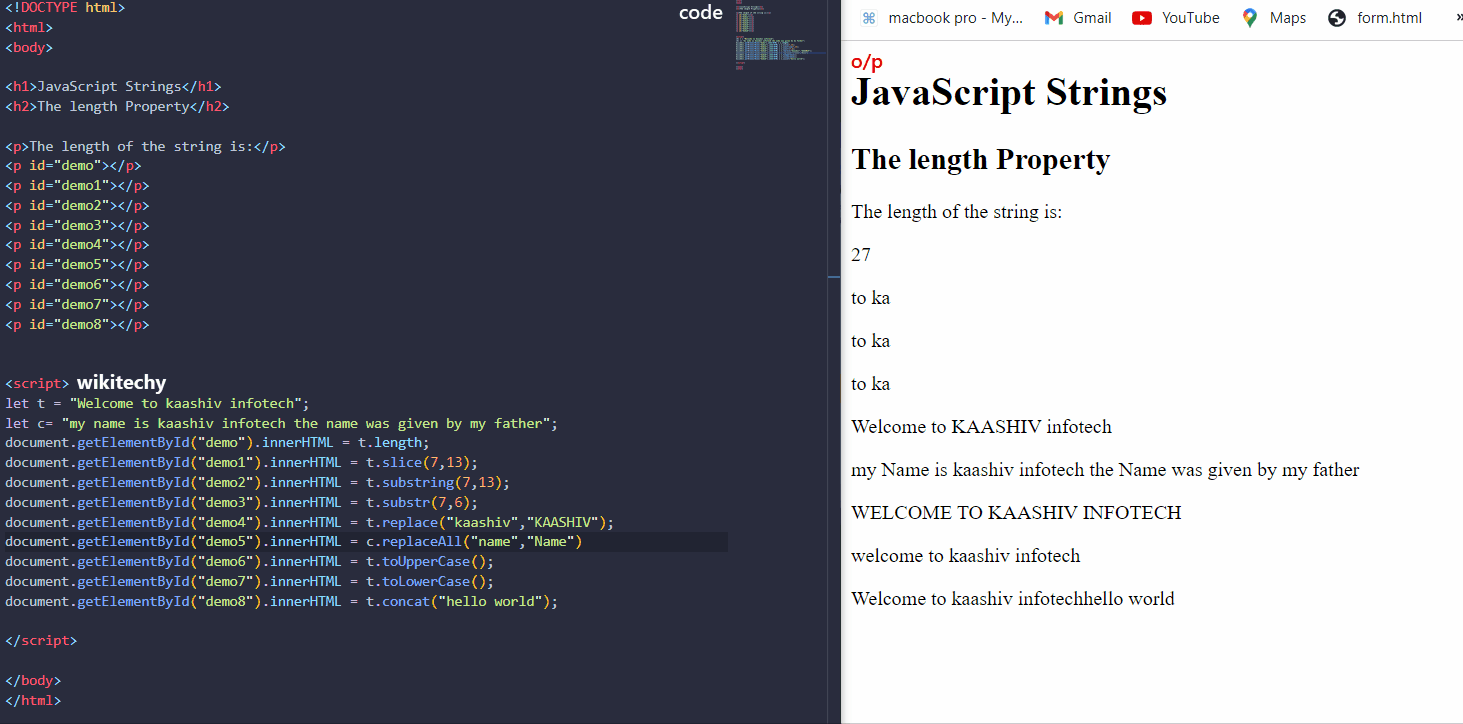
Task: Click The length Property subheading
Action: [980, 158]
